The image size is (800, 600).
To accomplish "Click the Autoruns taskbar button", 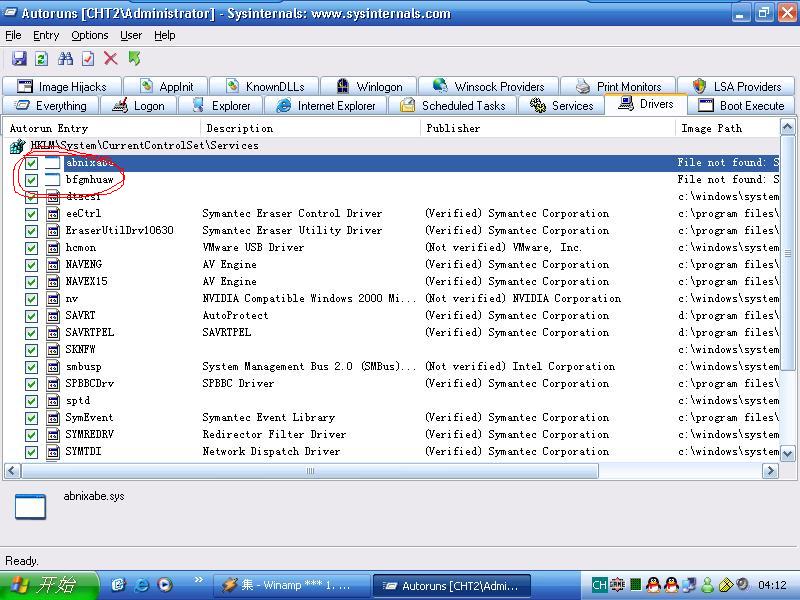I will tap(452, 585).
